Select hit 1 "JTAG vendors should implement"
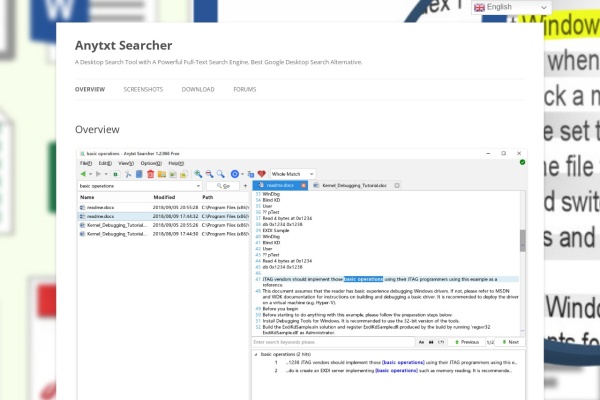 click(396, 362)
